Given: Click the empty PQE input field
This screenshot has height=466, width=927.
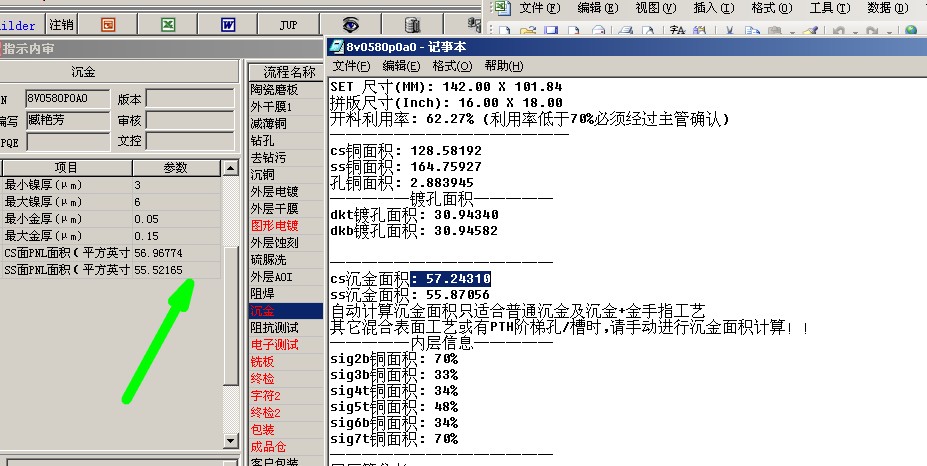Looking at the screenshot, I should [67, 142].
